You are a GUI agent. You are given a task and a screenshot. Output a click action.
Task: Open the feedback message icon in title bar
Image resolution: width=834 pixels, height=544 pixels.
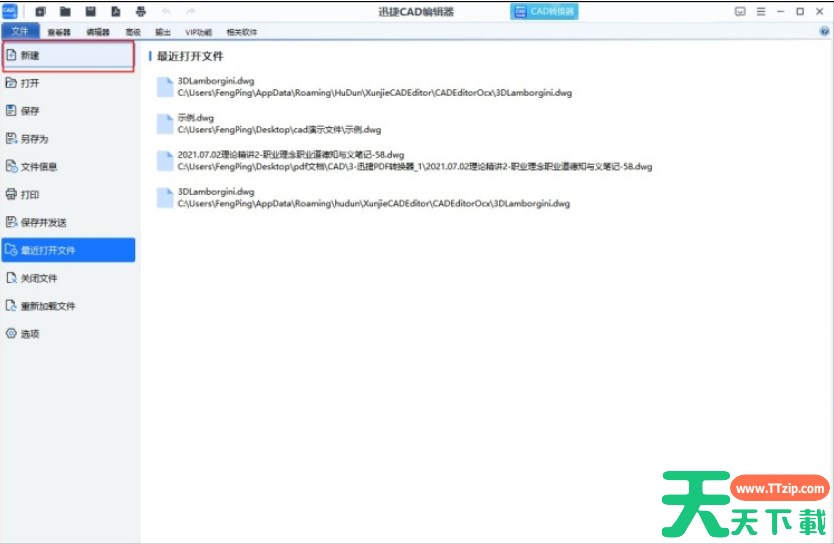(x=740, y=11)
